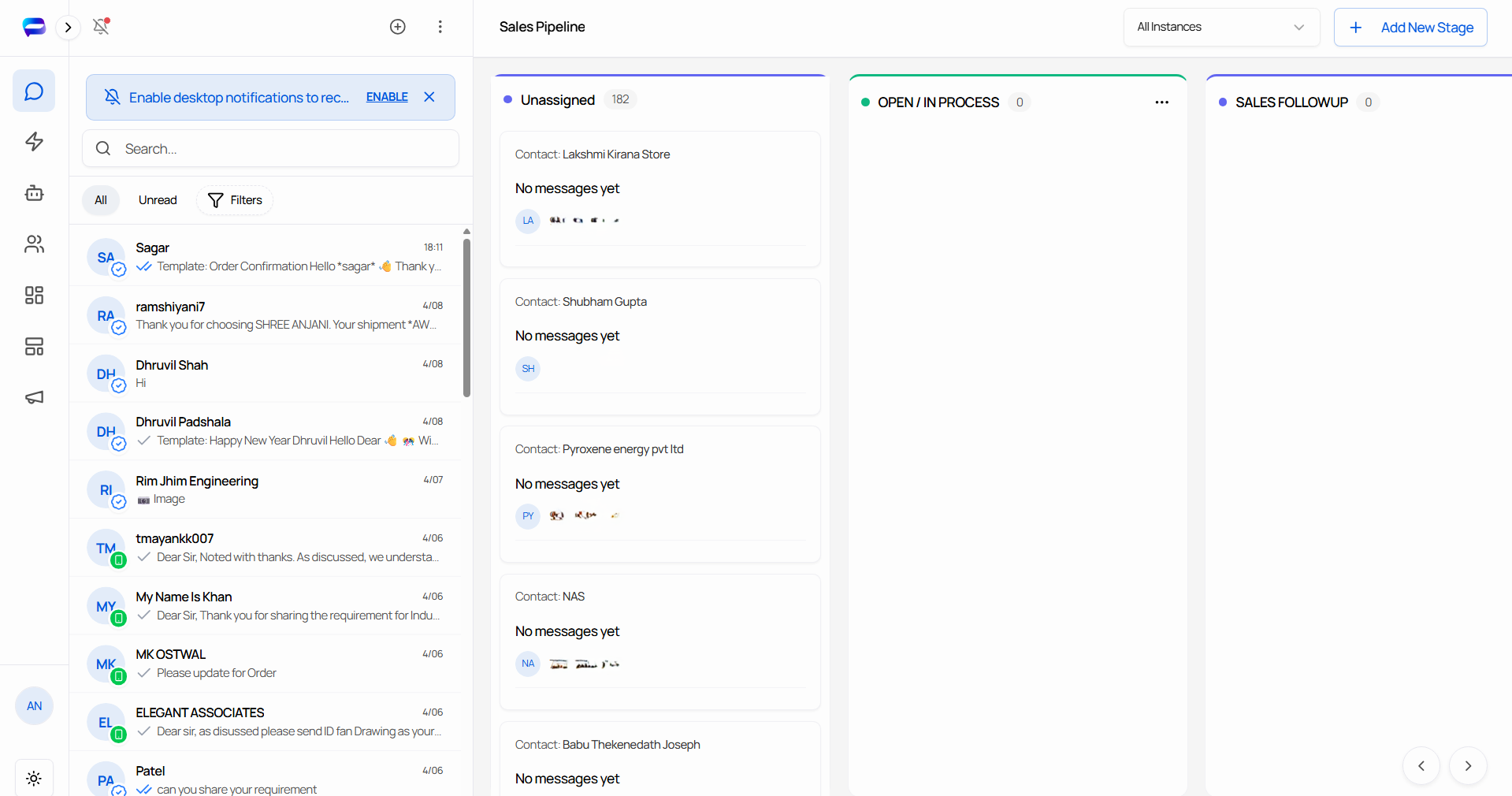Image resolution: width=1512 pixels, height=796 pixels.
Task: Open the Broadcast megaphone icon
Action: pyautogui.click(x=34, y=398)
